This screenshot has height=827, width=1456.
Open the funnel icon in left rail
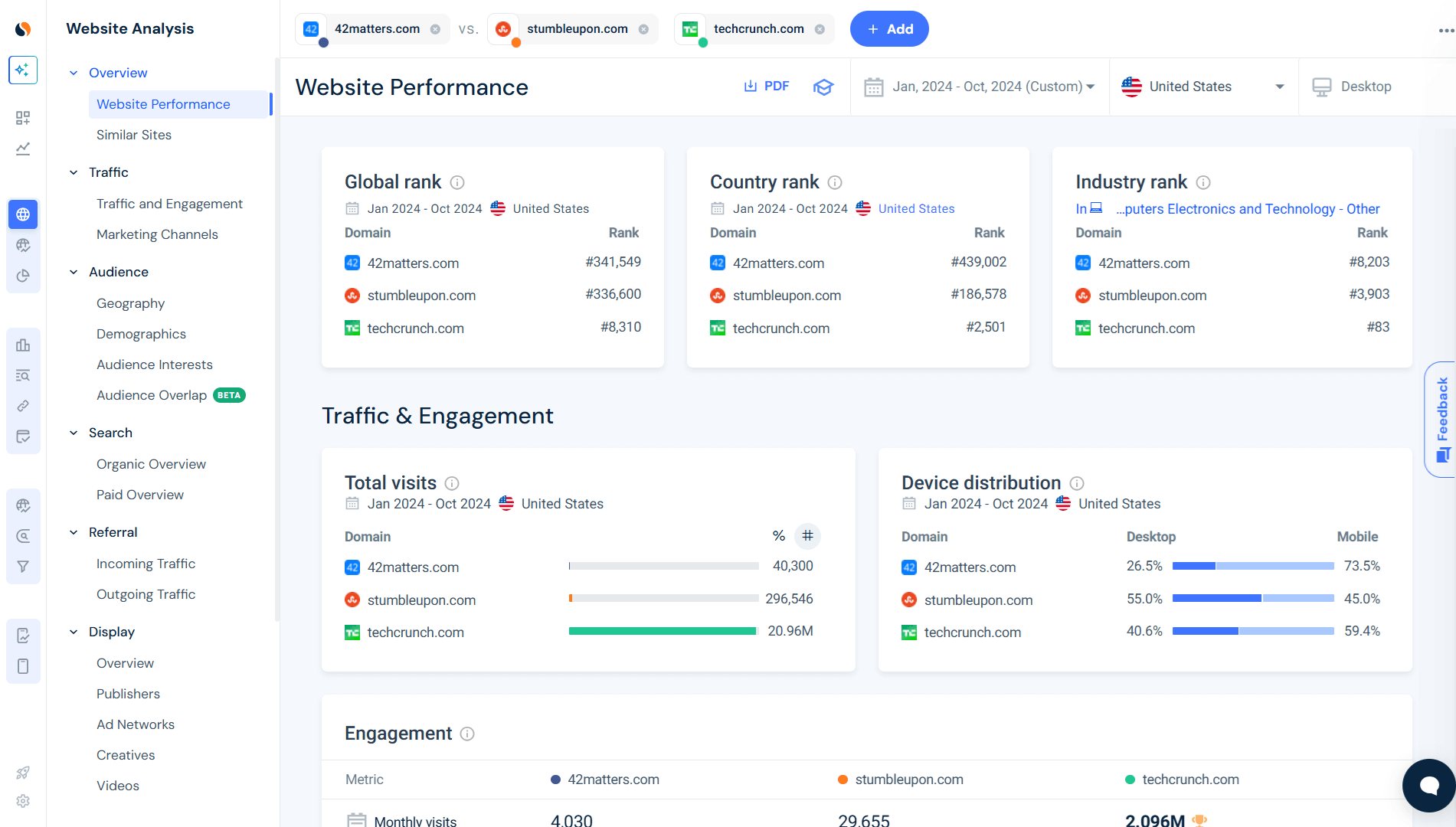pyautogui.click(x=23, y=567)
